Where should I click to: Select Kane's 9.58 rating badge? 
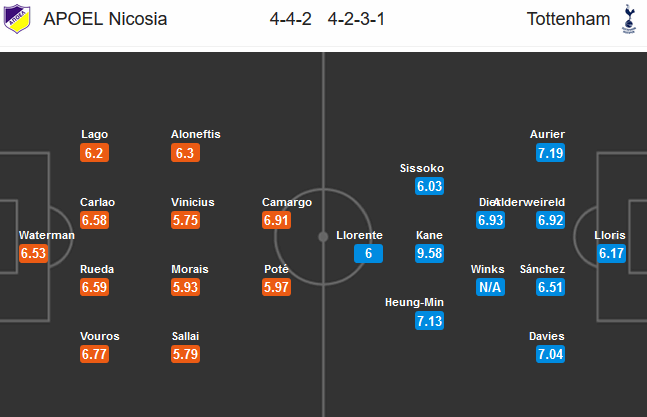point(430,253)
